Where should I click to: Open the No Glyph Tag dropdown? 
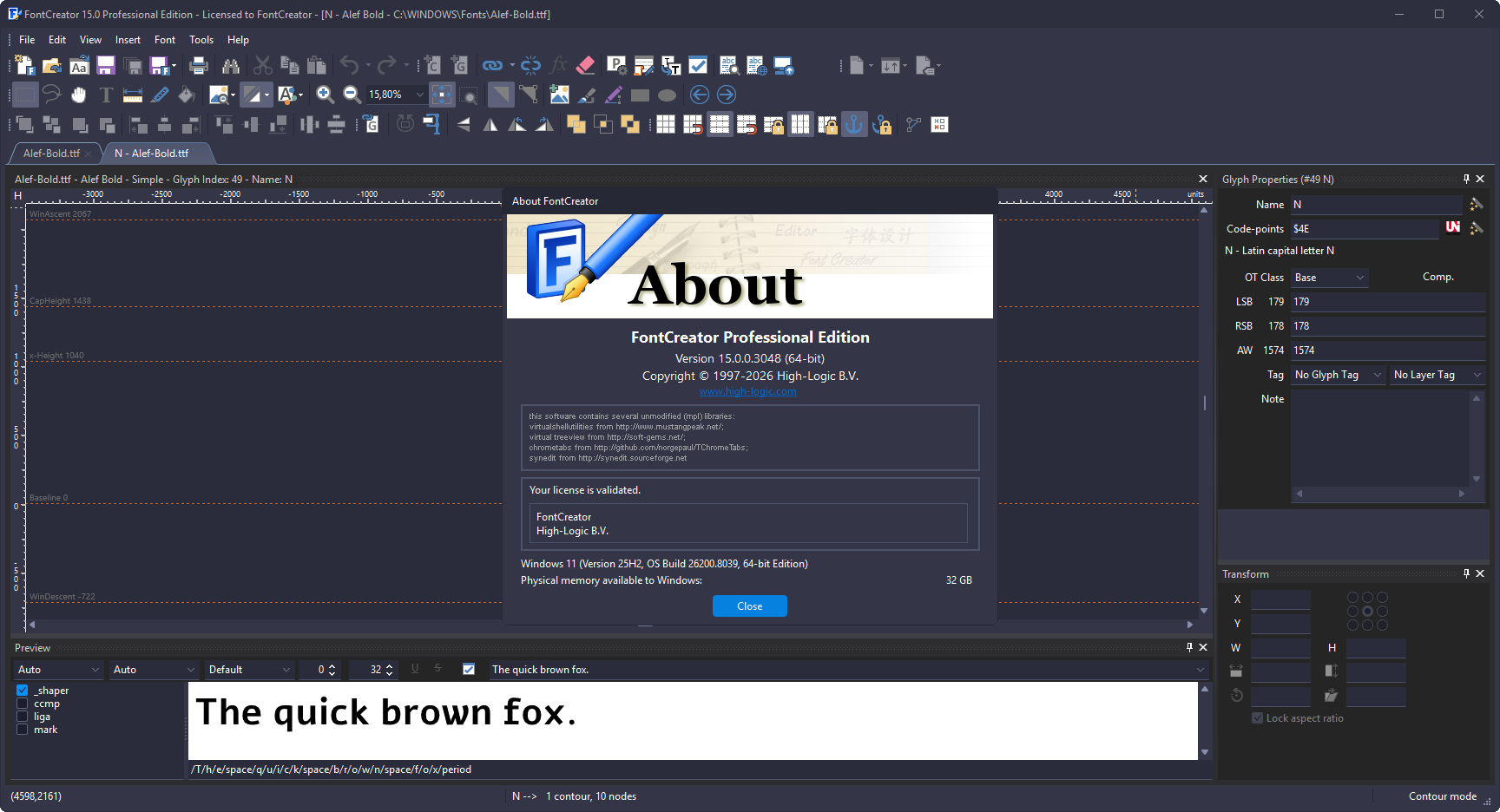point(1338,375)
